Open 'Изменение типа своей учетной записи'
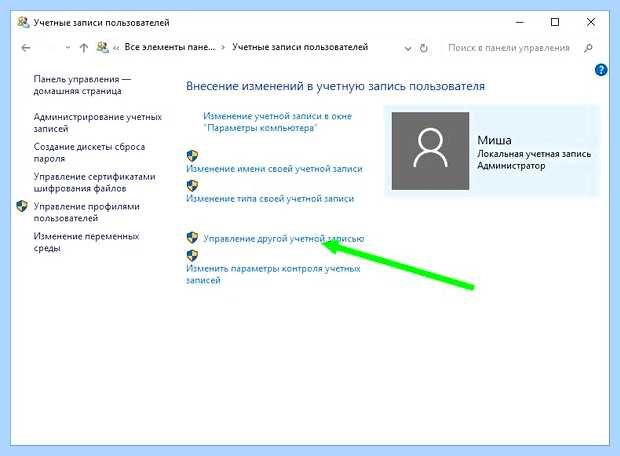620x456 pixels. coord(270,199)
